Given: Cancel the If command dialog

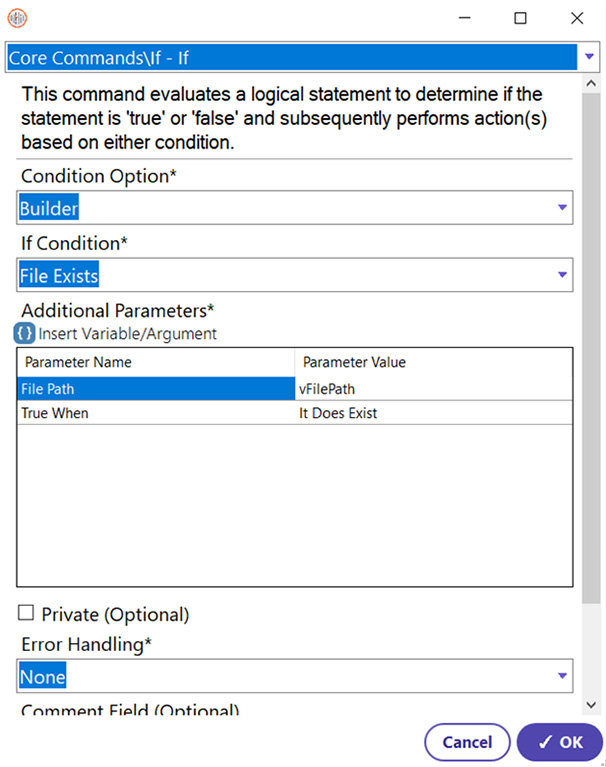Looking at the screenshot, I should [x=467, y=742].
